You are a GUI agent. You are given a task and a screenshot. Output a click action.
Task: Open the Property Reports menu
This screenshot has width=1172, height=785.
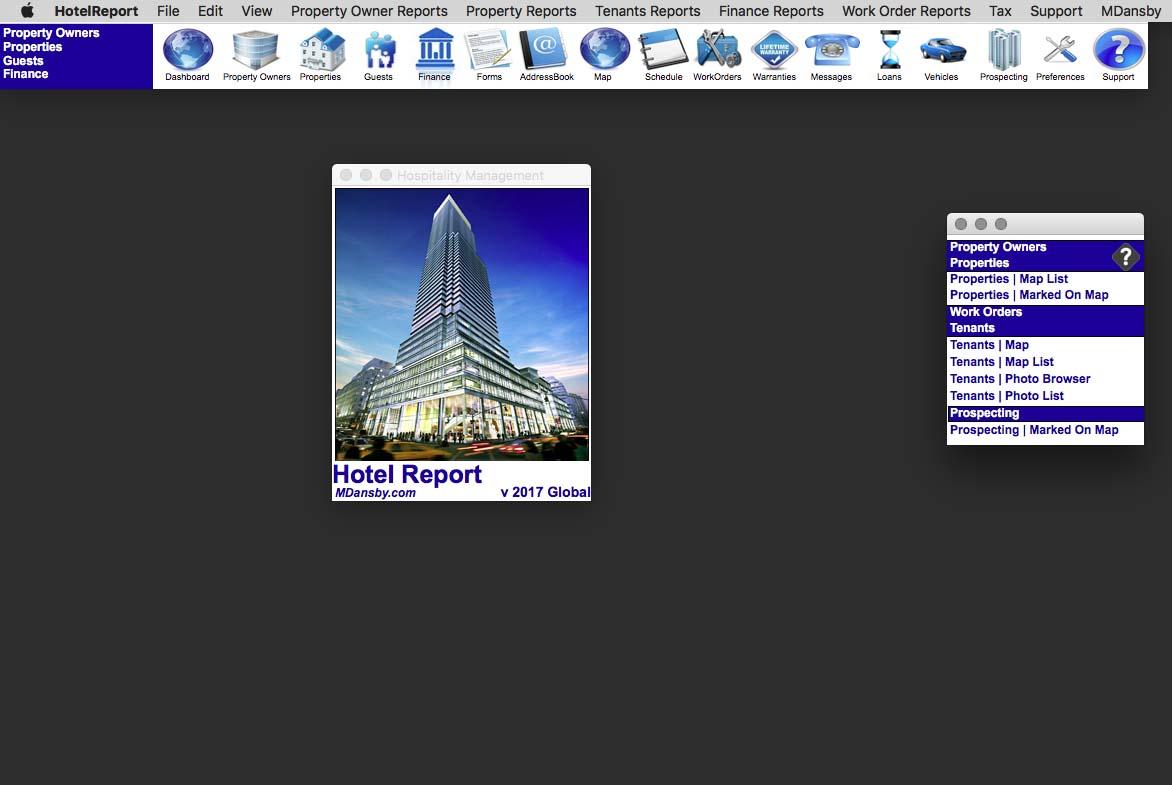[x=521, y=11]
